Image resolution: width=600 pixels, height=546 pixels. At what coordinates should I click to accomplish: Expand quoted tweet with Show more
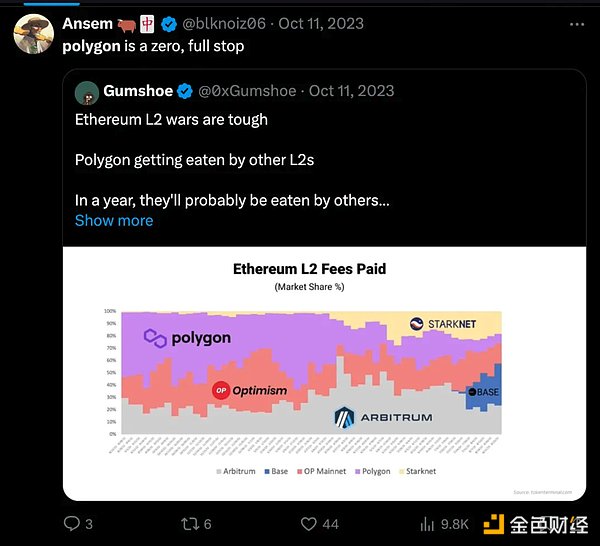(x=114, y=220)
